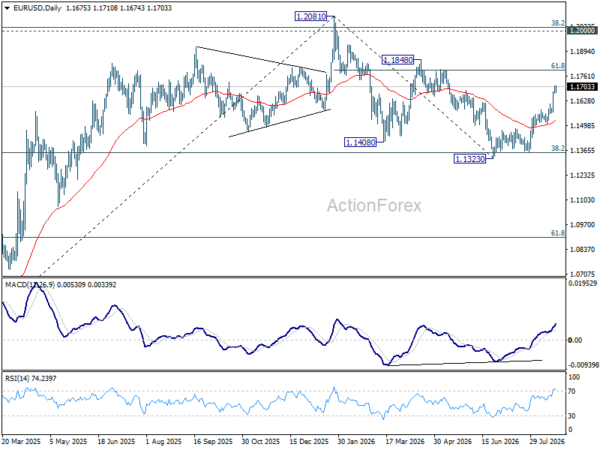Click the 1.18940 price axis value
Image resolution: width=600 pixels, height=450 pixels.
[x=582, y=52]
